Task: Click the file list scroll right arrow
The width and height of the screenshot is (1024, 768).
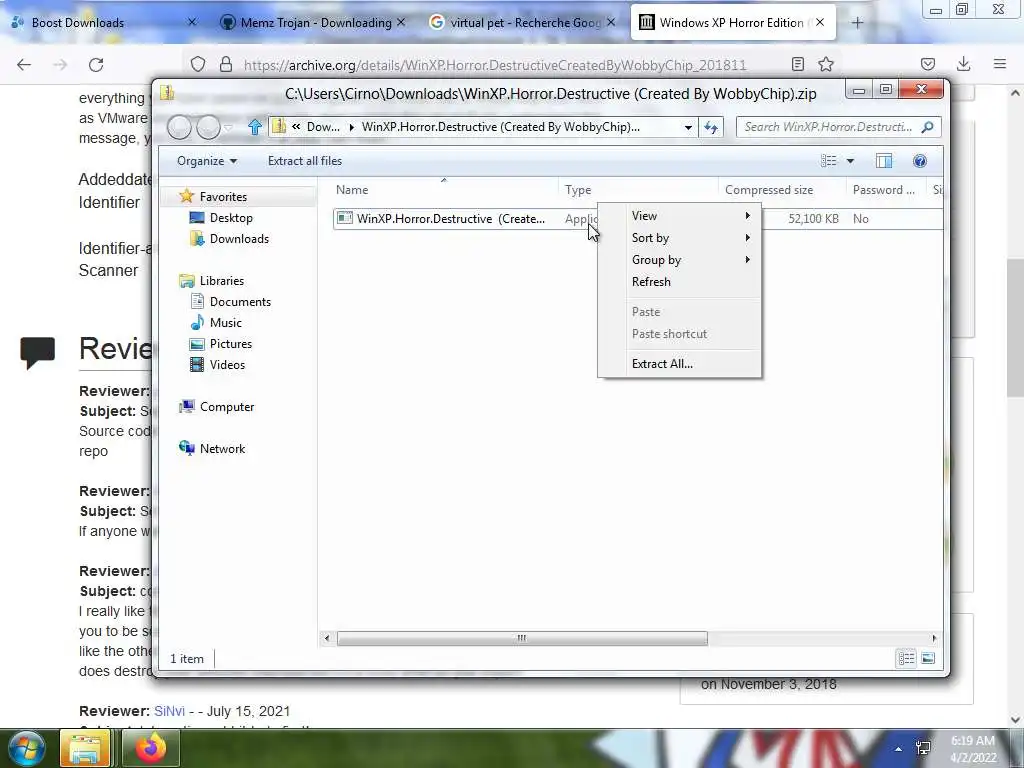Action: (x=934, y=638)
